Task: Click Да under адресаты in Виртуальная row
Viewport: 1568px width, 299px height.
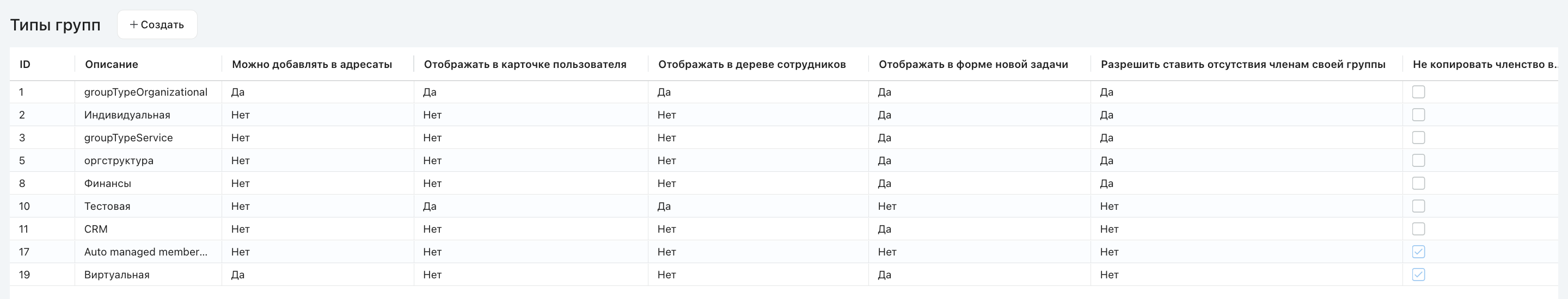Action: coord(238,275)
